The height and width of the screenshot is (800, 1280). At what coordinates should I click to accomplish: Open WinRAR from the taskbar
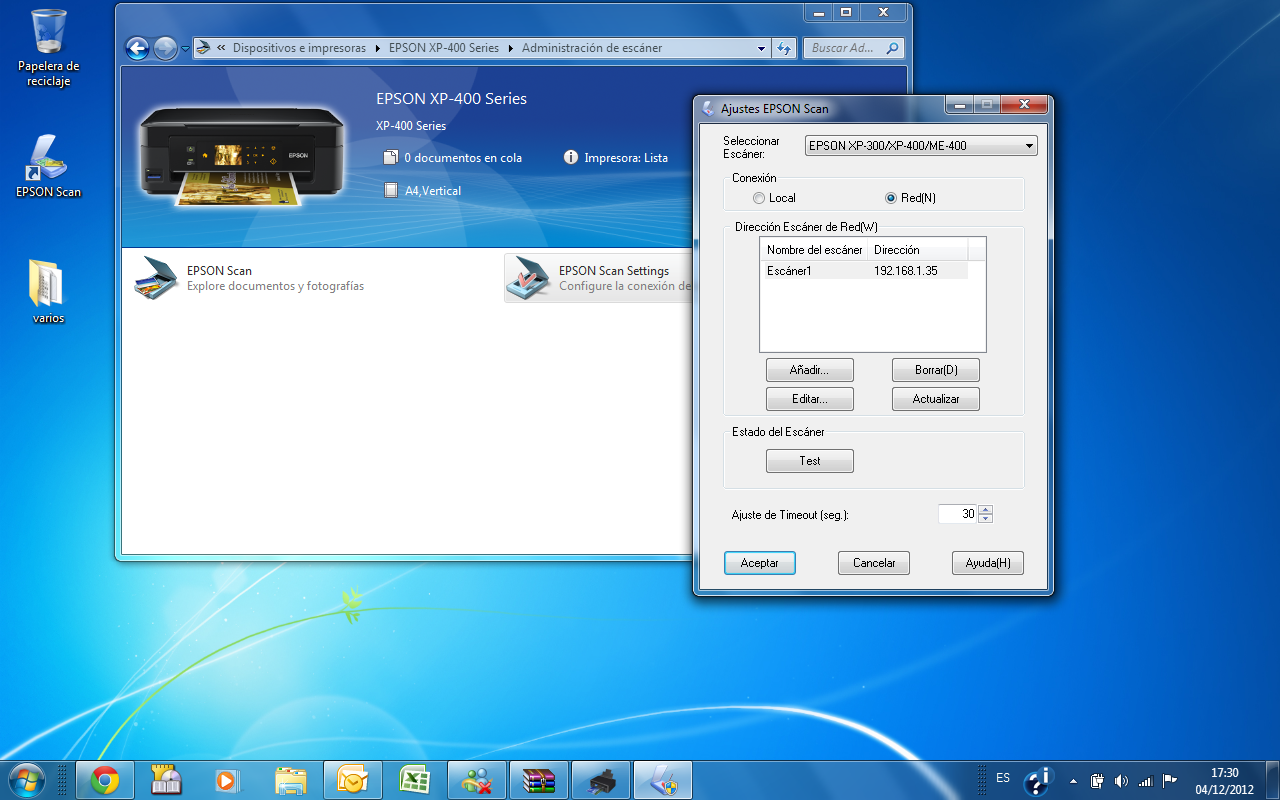click(x=539, y=779)
